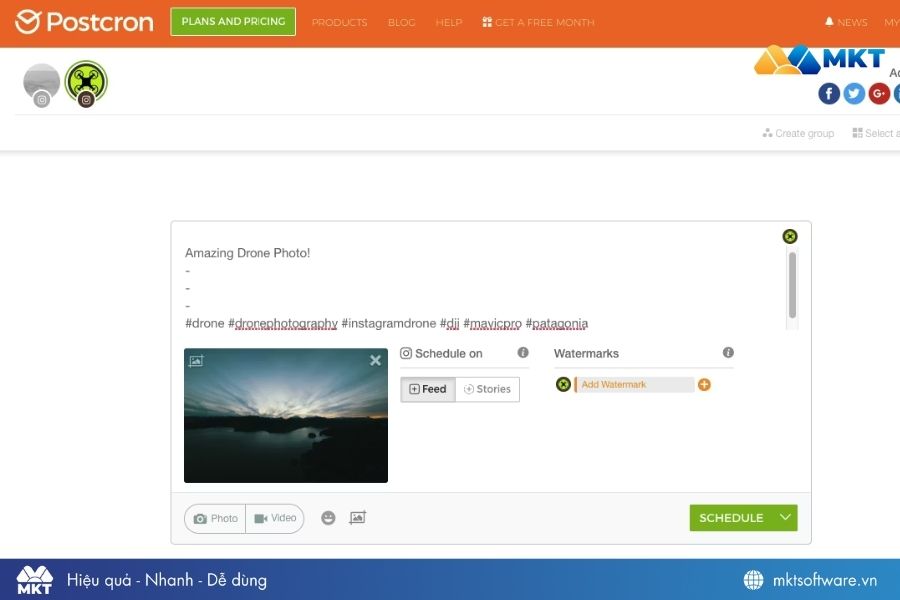
Task: Toggle the green drone Instagram account
Action: [86, 82]
